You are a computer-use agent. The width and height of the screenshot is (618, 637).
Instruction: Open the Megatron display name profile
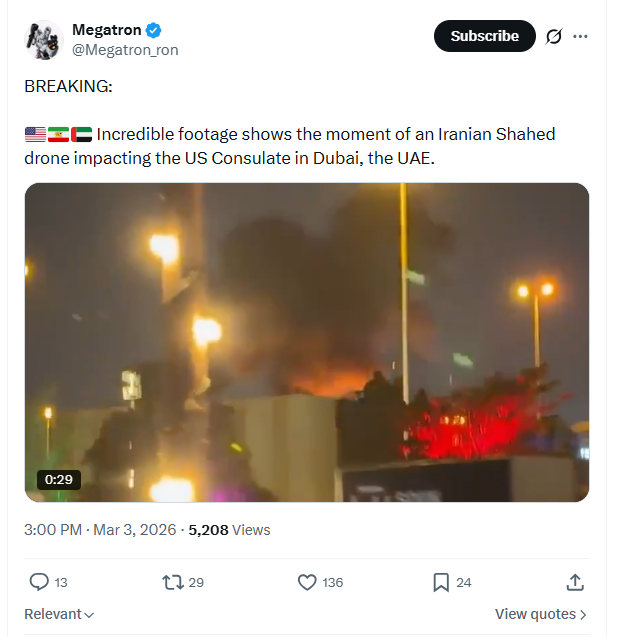click(106, 30)
